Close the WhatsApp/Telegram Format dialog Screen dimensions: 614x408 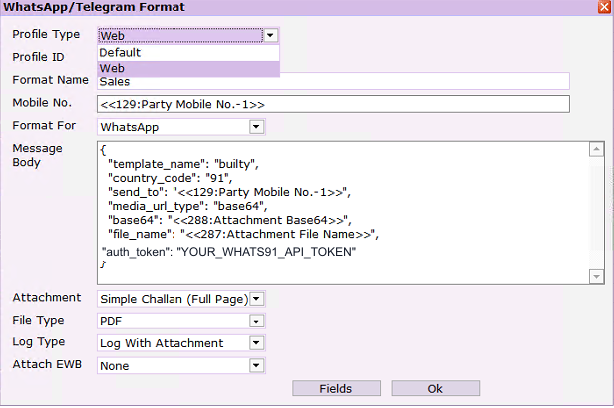pos(604,7)
